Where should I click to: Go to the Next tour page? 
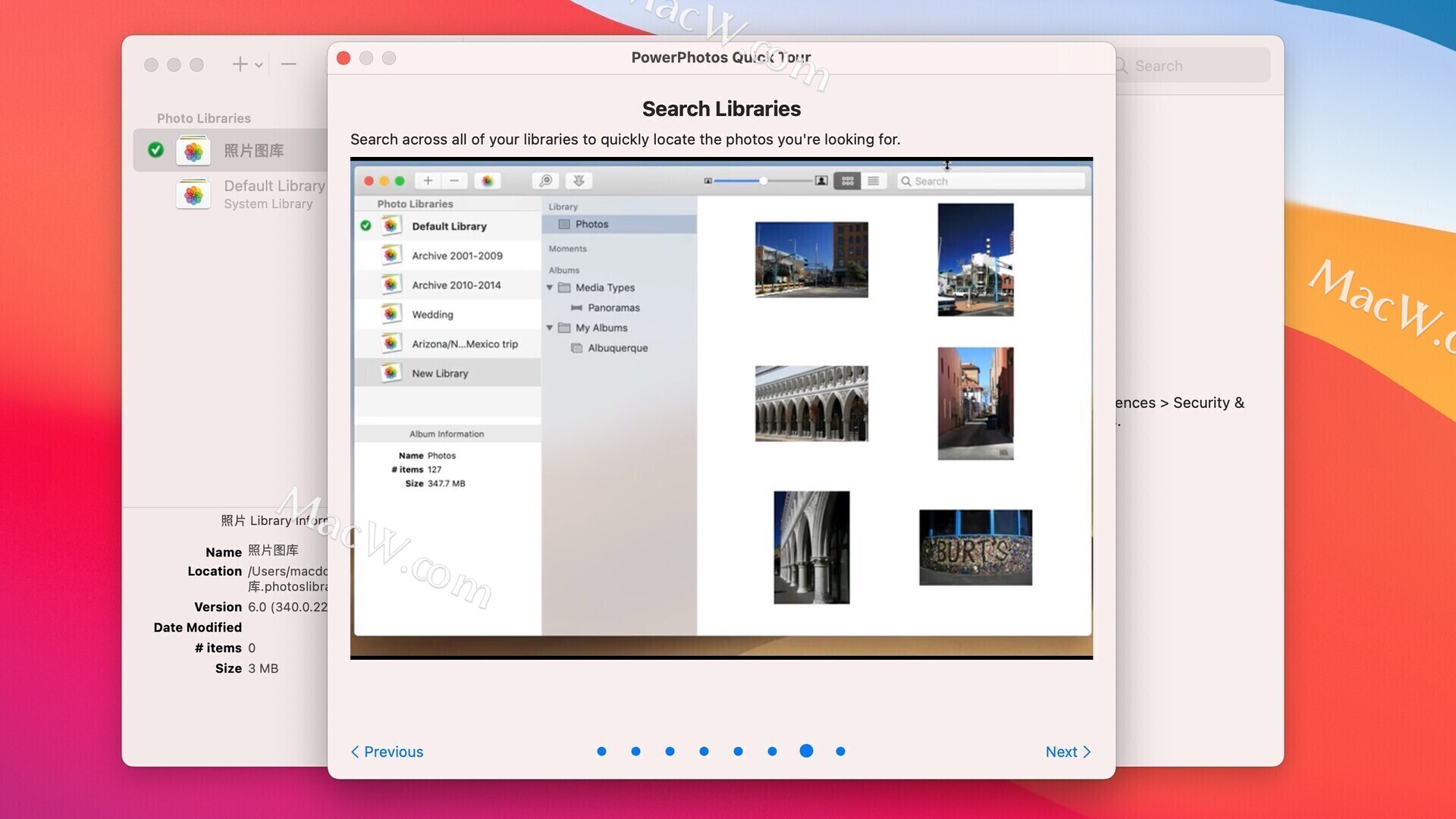[1068, 752]
